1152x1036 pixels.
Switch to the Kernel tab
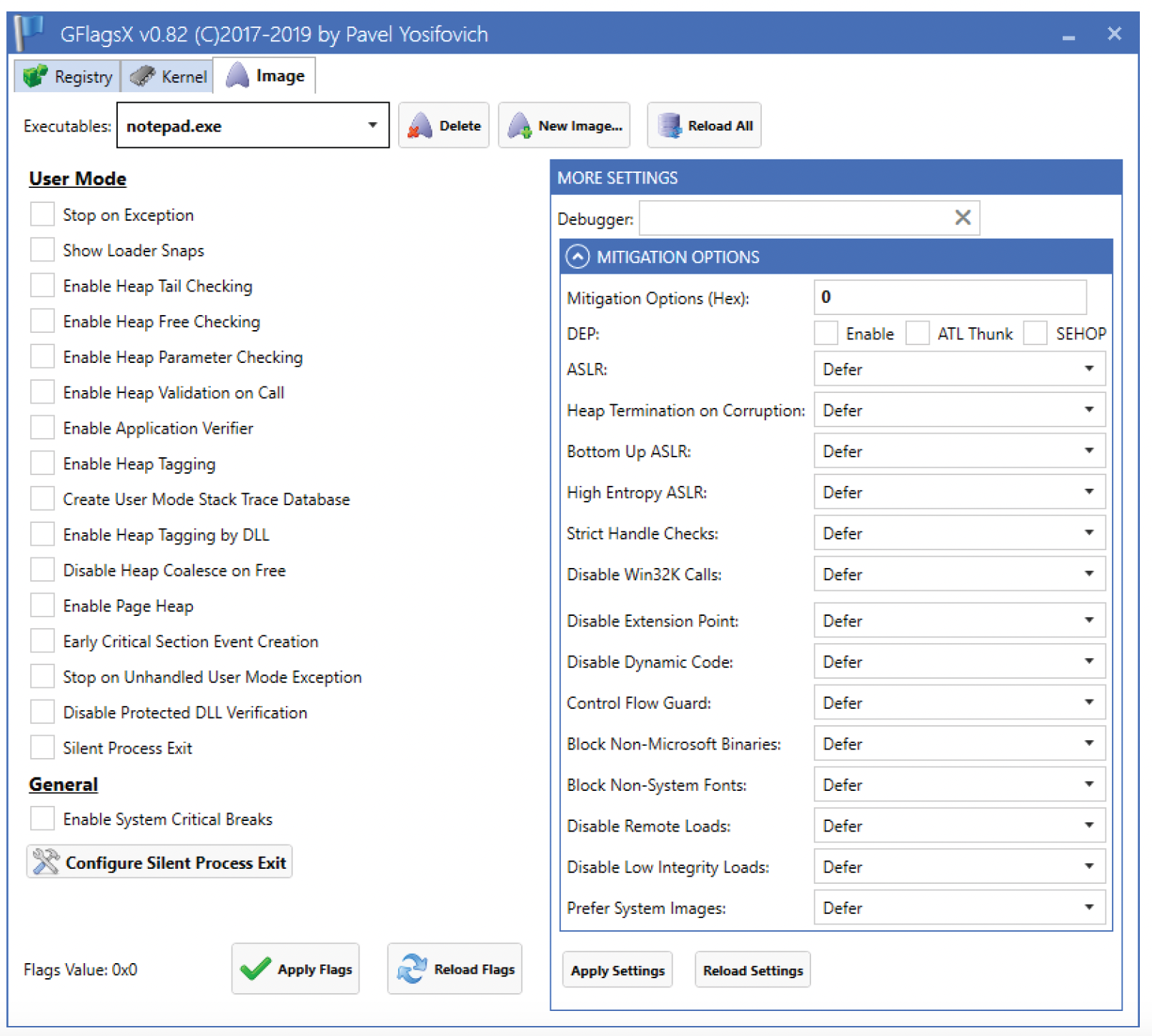pyautogui.click(x=167, y=76)
